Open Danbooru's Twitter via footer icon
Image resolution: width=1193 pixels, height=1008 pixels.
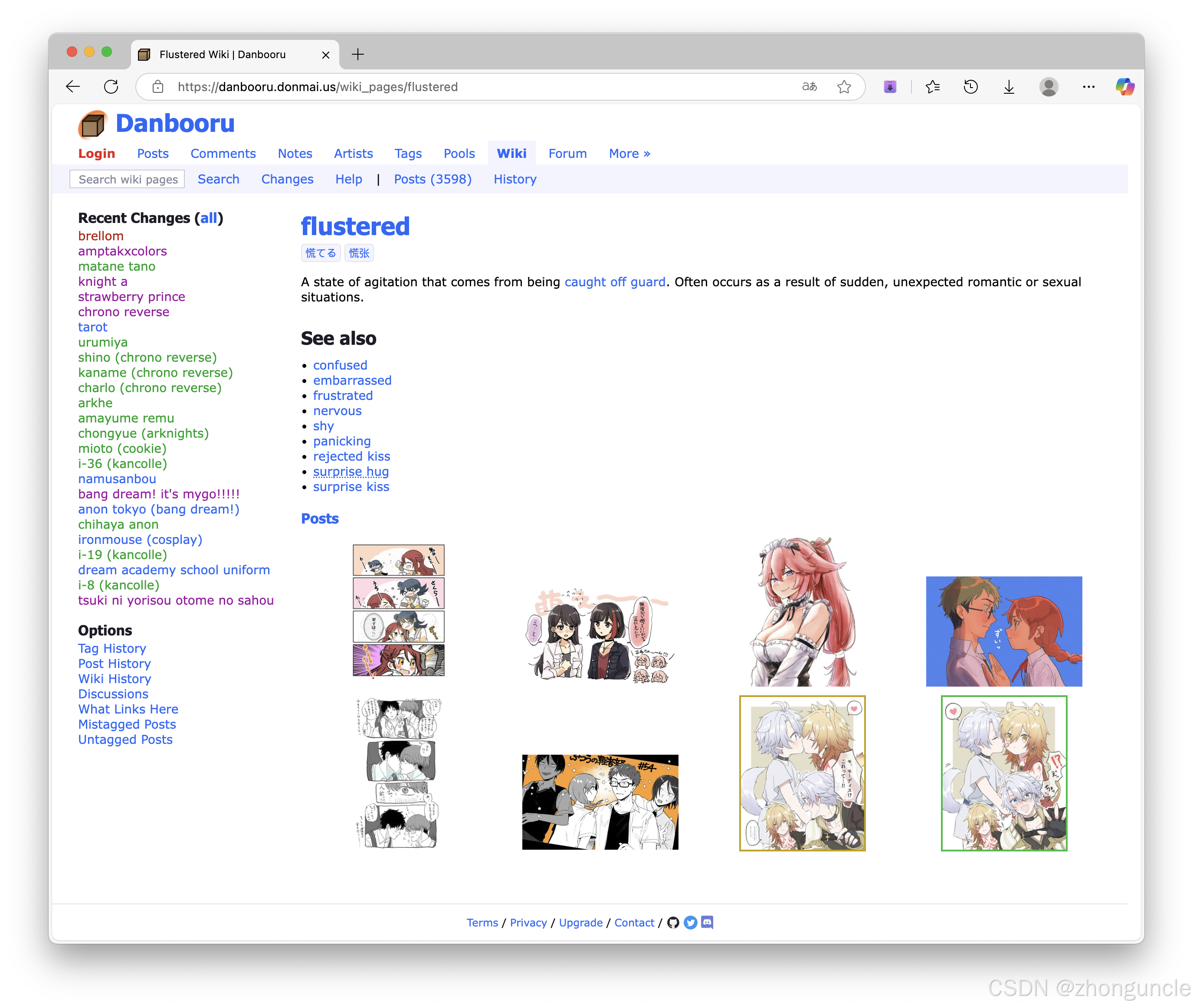[691, 922]
